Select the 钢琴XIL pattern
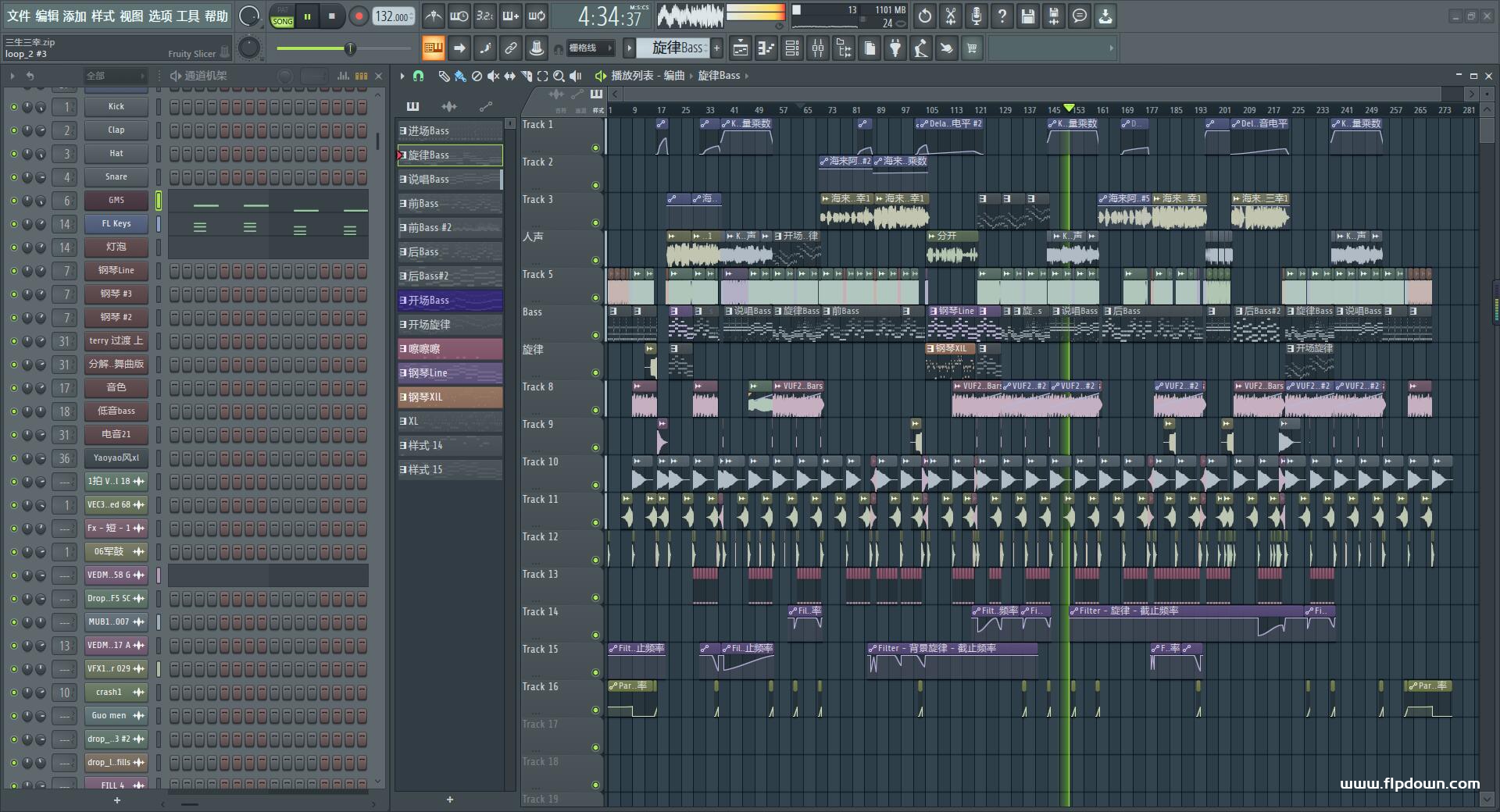The image size is (1500, 812). 450,397
